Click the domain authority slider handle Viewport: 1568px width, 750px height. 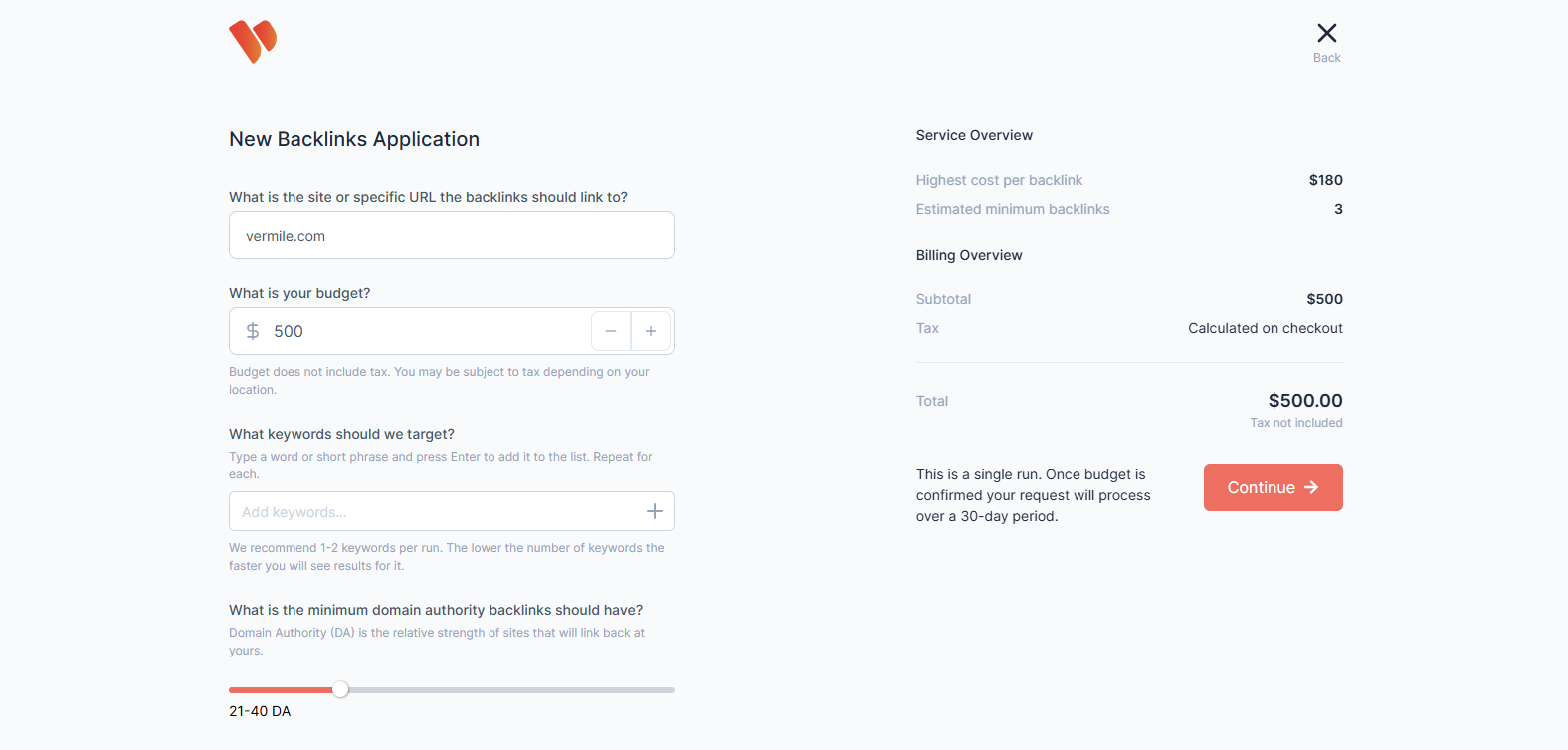pyautogui.click(x=340, y=689)
